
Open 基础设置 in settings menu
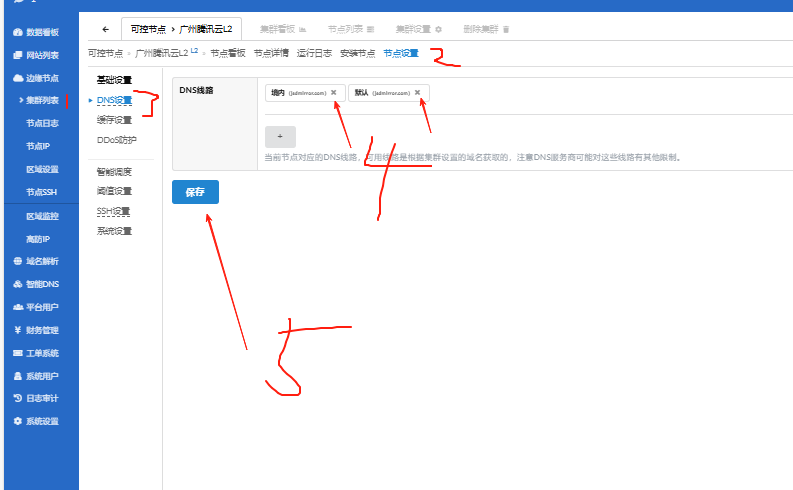[114, 80]
